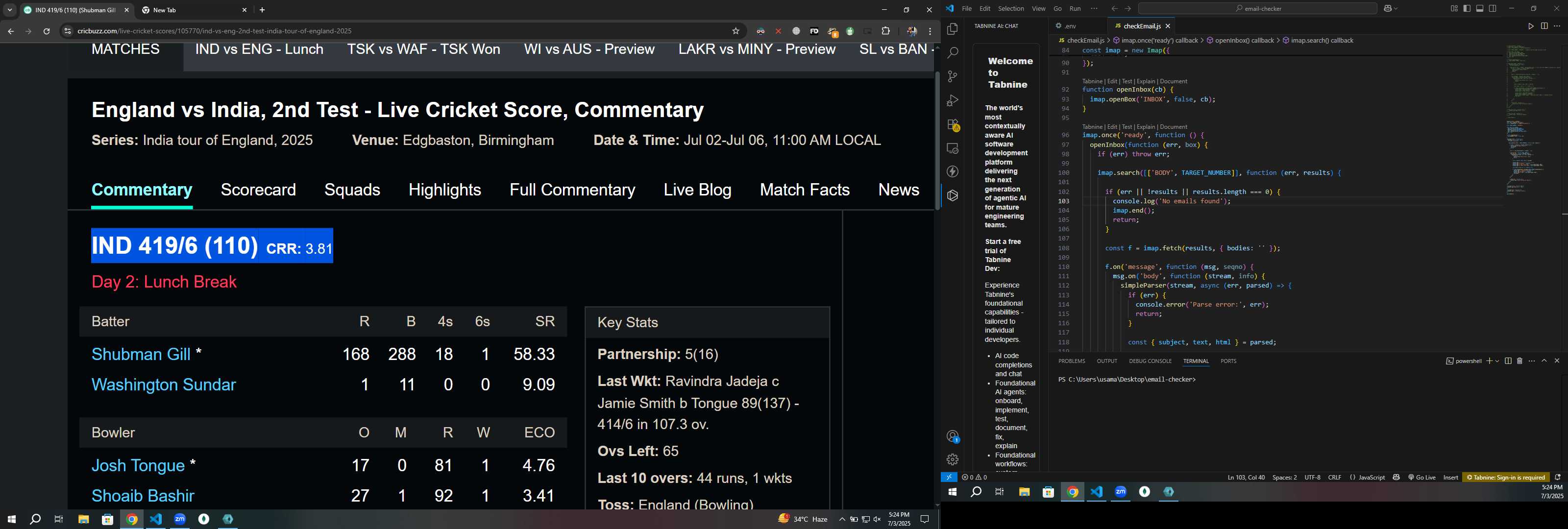This screenshot has height=529, width=1568.
Task: Open Chrome tab search dropdown arrow
Action: click(10, 10)
